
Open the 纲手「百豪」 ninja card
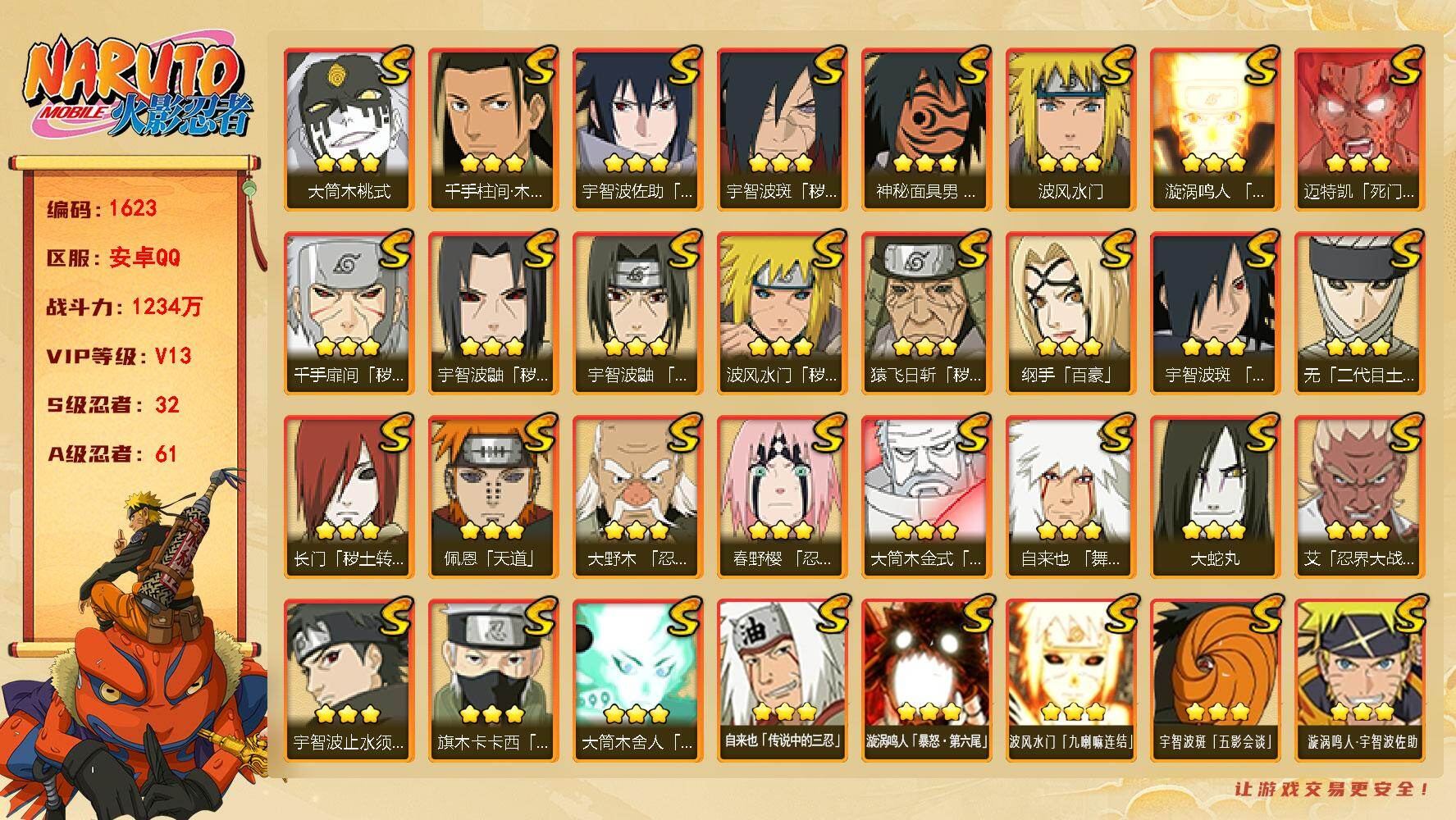pyautogui.click(x=1070, y=313)
